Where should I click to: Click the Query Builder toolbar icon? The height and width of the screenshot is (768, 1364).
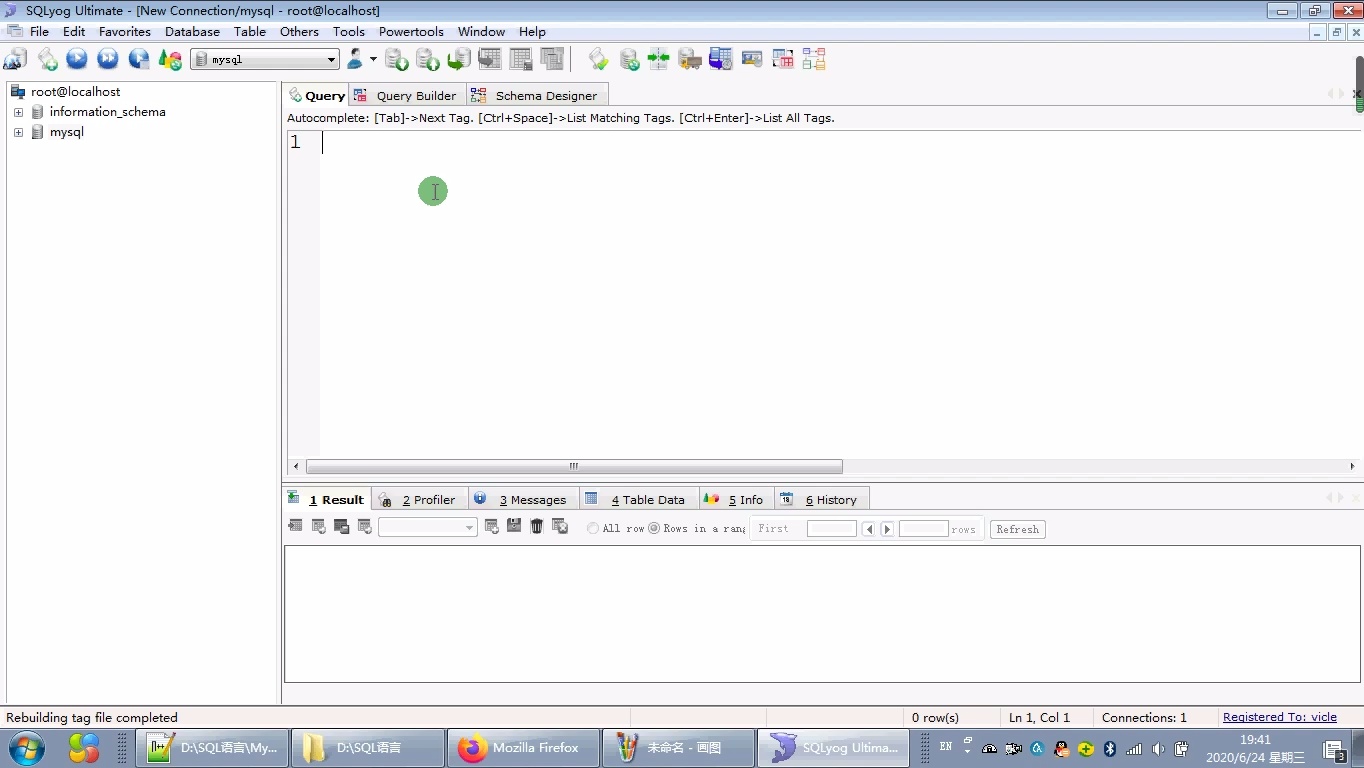(x=783, y=59)
